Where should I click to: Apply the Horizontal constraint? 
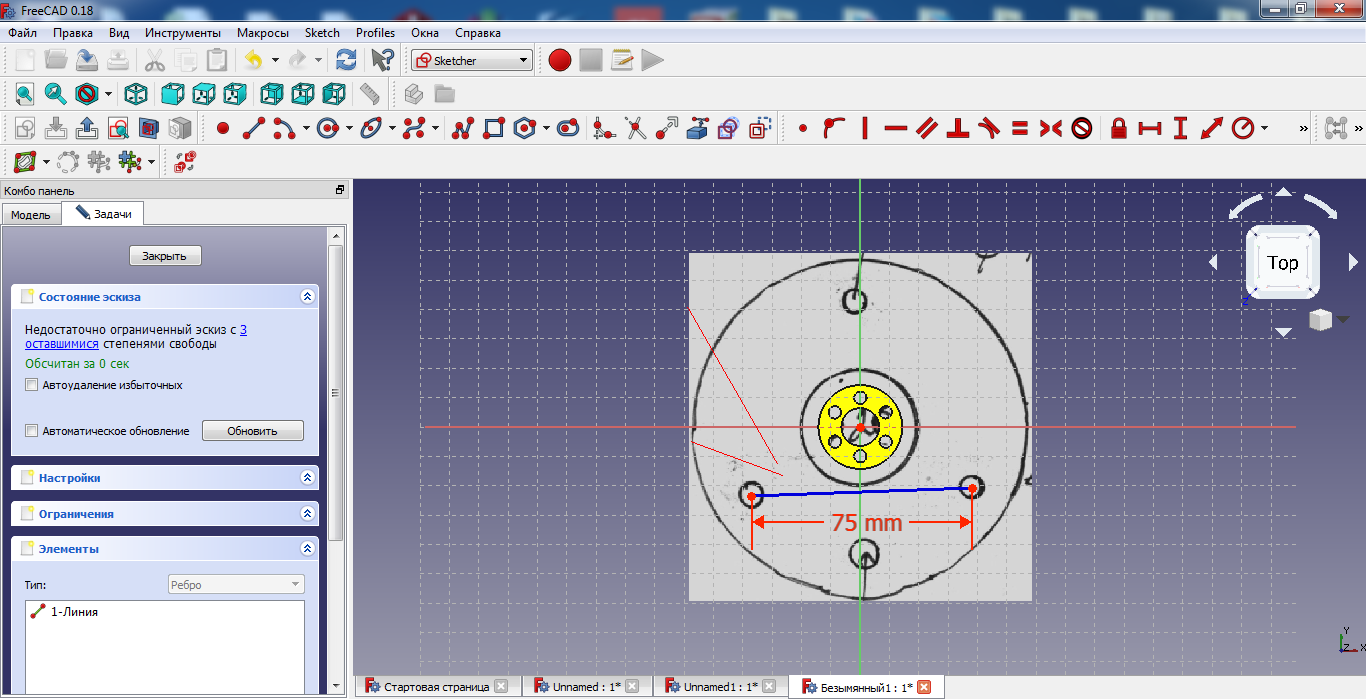(895, 128)
